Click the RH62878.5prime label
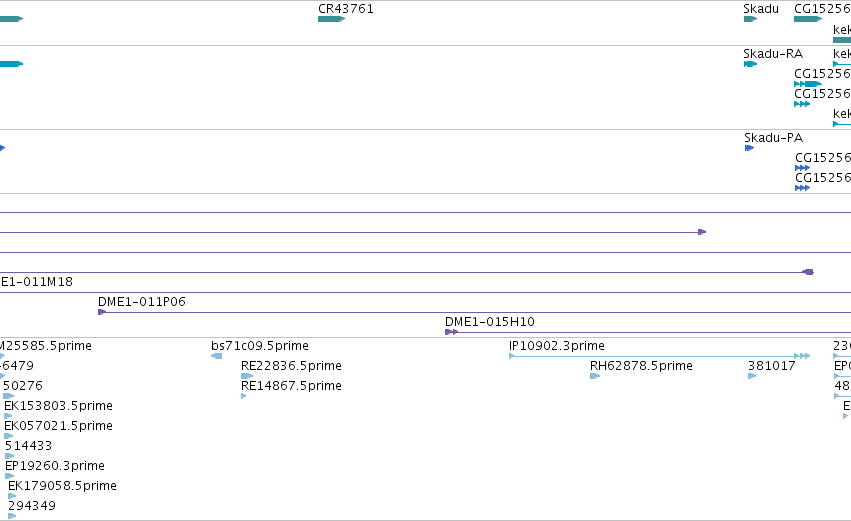The height and width of the screenshot is (521, 851). pos(642,366)
